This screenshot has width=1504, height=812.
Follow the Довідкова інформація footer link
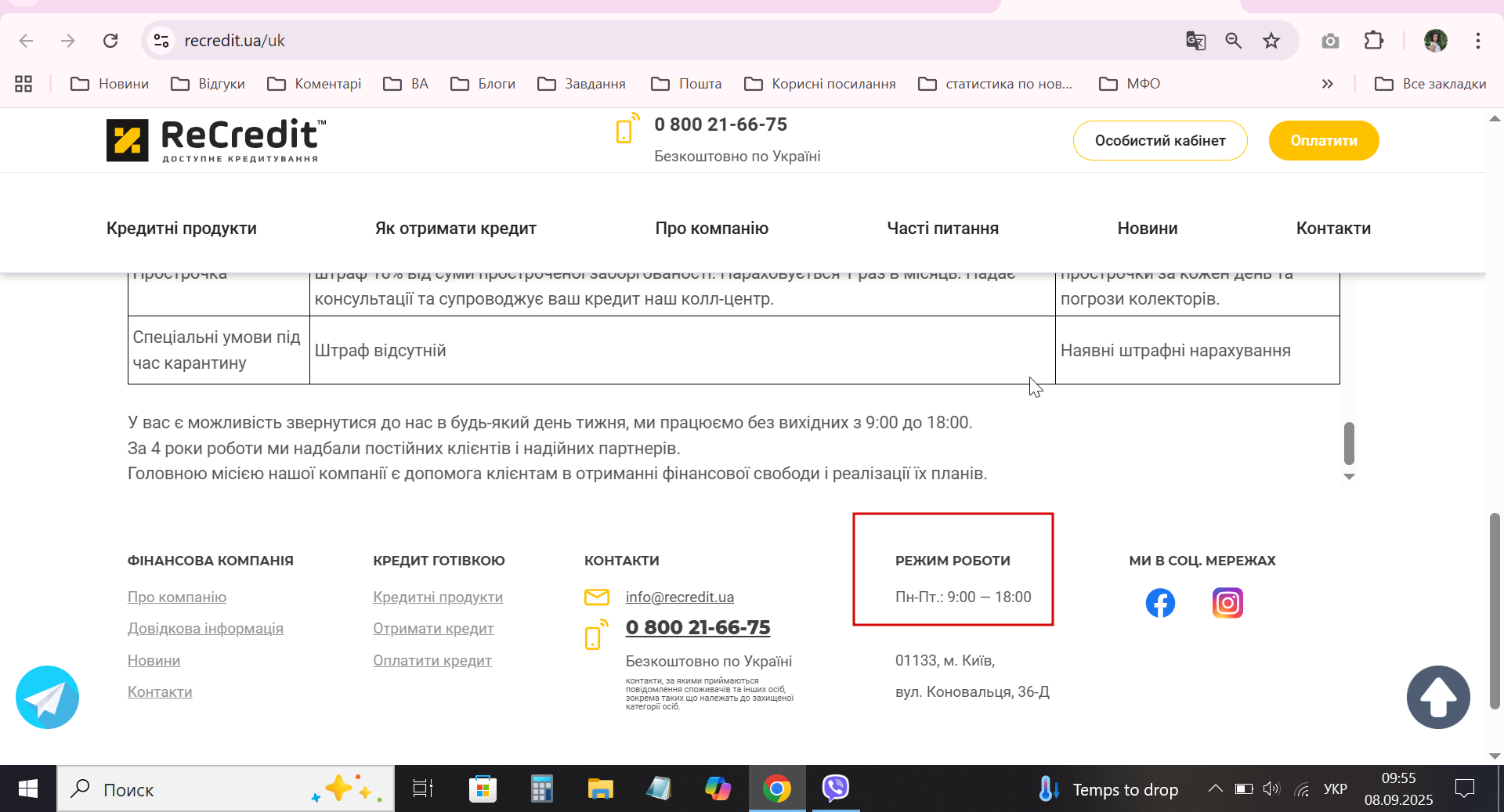coord(205,629)
